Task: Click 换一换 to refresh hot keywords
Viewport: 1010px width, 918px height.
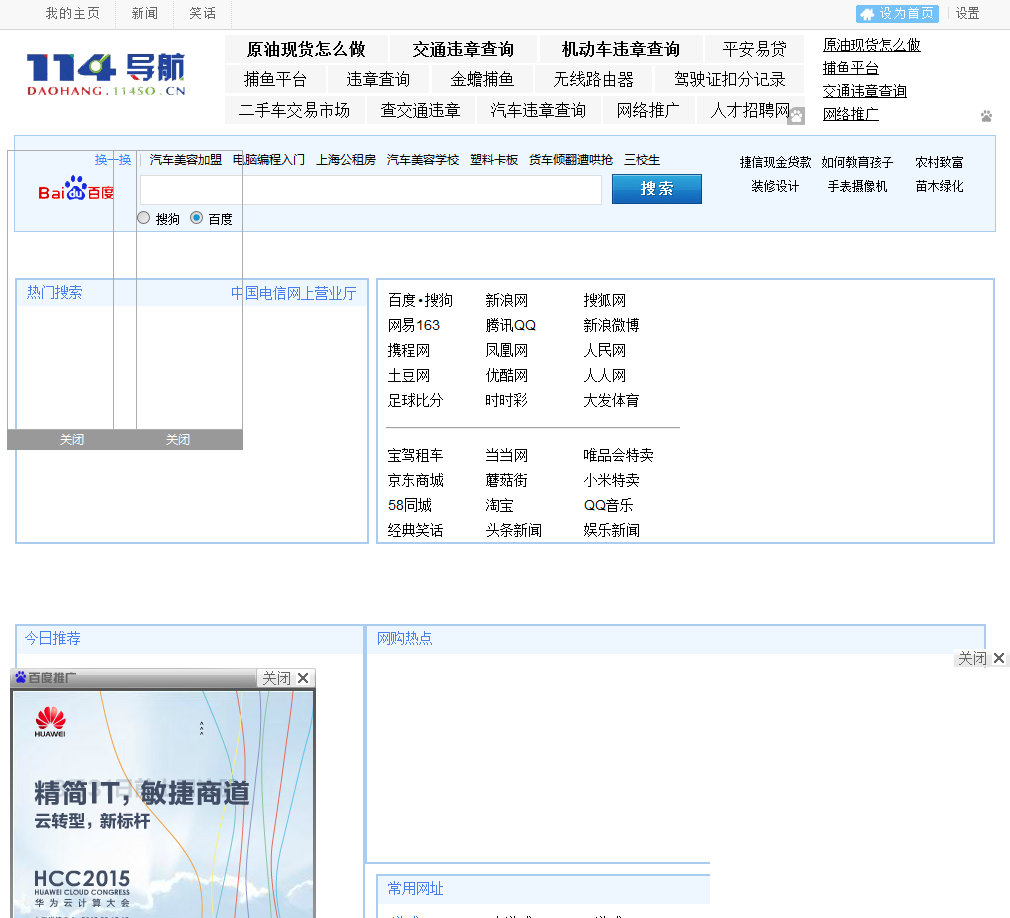Action: (113, 160)
